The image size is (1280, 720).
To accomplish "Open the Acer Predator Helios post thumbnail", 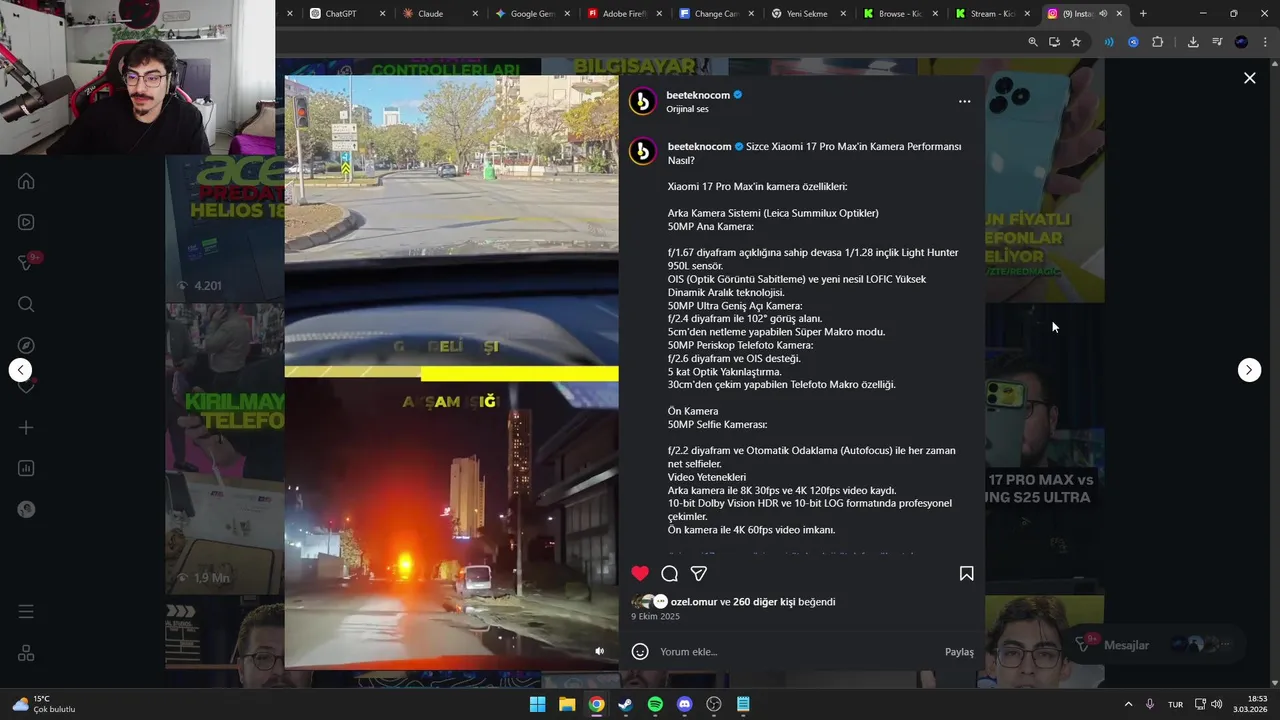I will (x=224, y=228).
